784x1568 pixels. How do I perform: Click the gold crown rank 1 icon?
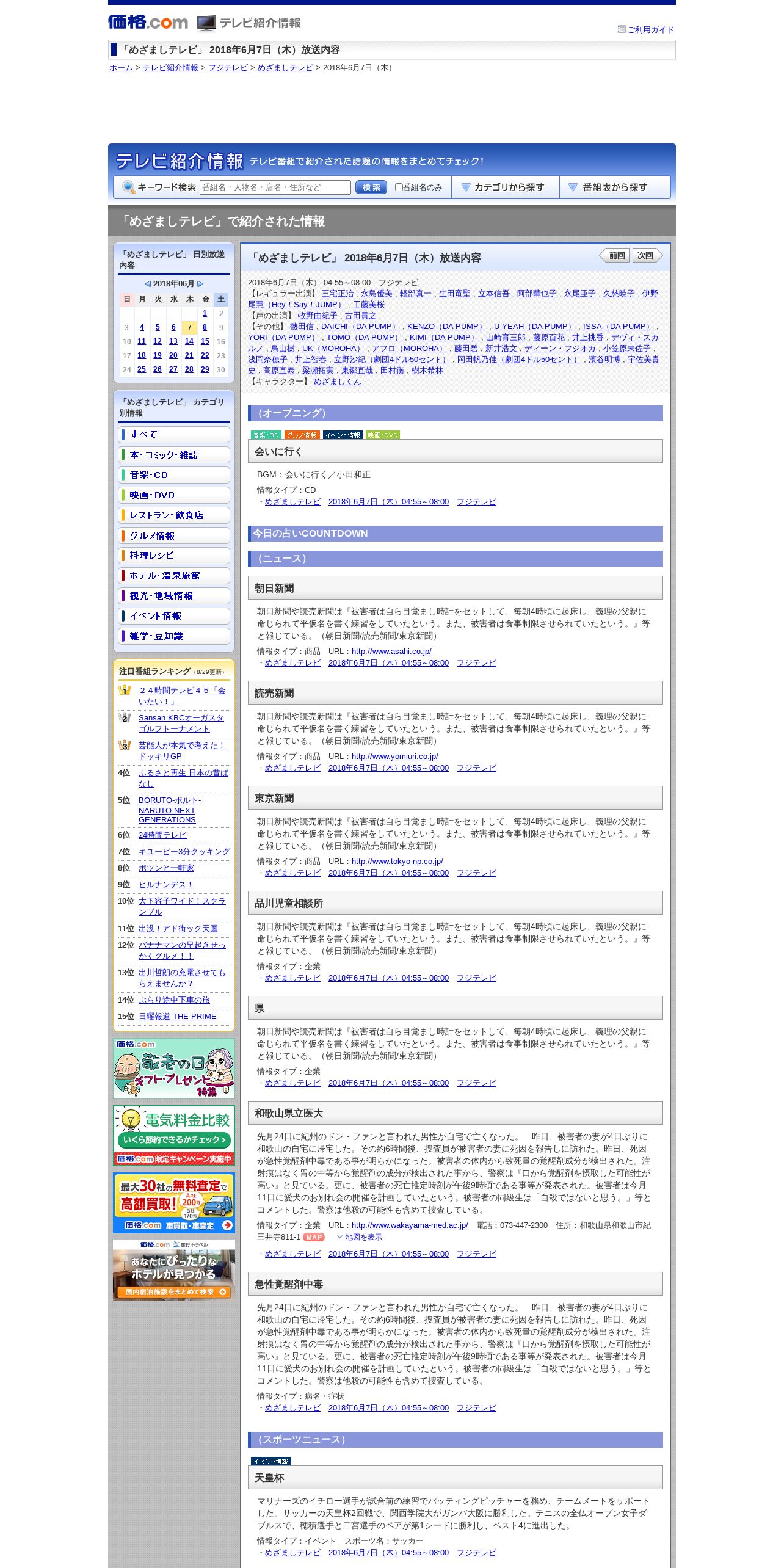click(x=125, y=691)
